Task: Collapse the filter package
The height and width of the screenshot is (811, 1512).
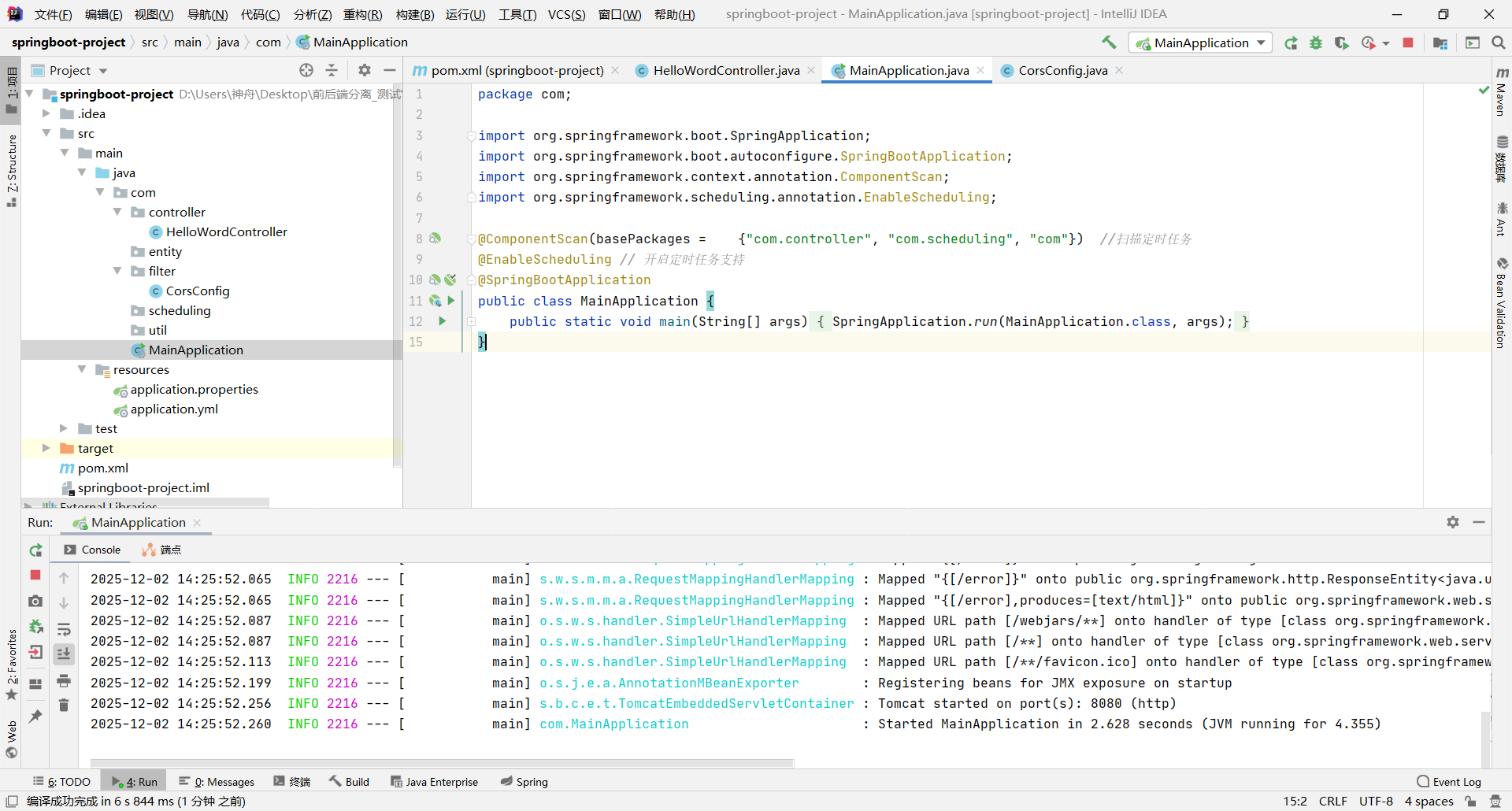Action: point(117,271)
